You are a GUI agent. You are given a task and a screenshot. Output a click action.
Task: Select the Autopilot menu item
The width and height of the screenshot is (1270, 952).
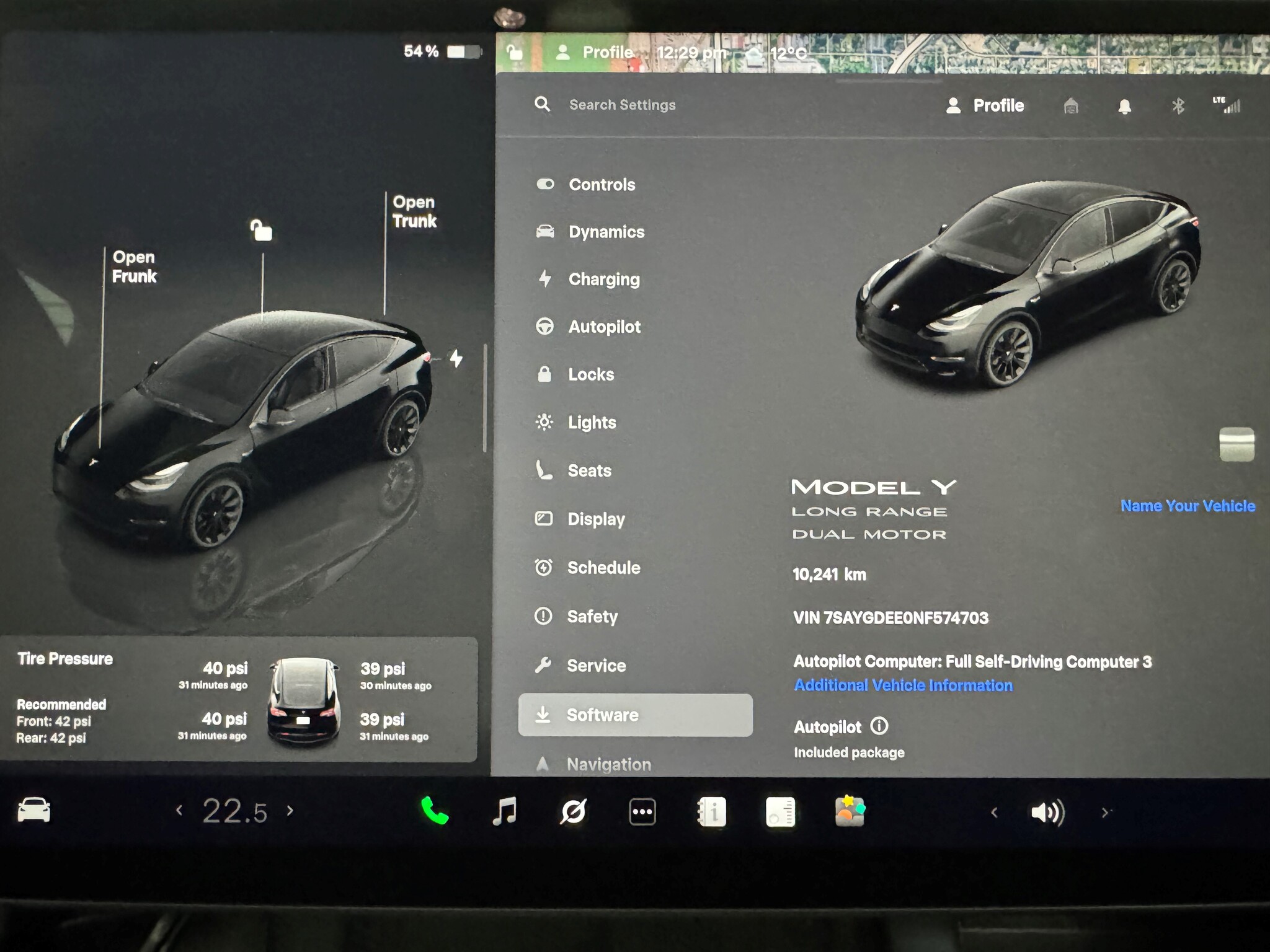pyautogui.click(x=604, y=327)
